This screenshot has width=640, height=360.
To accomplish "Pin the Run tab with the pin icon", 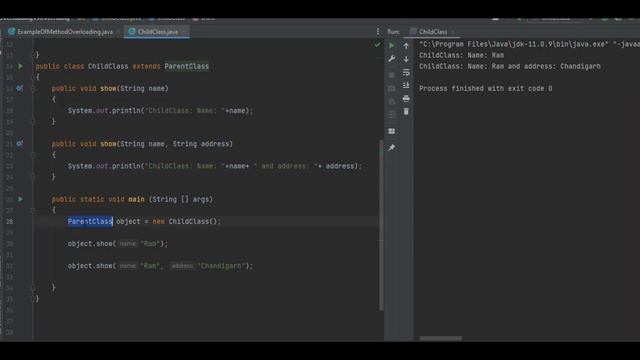I will 392,148.
